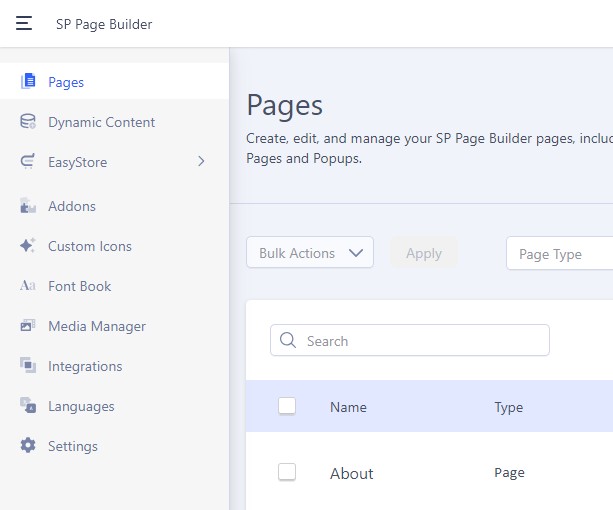This screenshot has height=510, width=613.
Task: Click the Font Book icon
Action: click(28, 286)
